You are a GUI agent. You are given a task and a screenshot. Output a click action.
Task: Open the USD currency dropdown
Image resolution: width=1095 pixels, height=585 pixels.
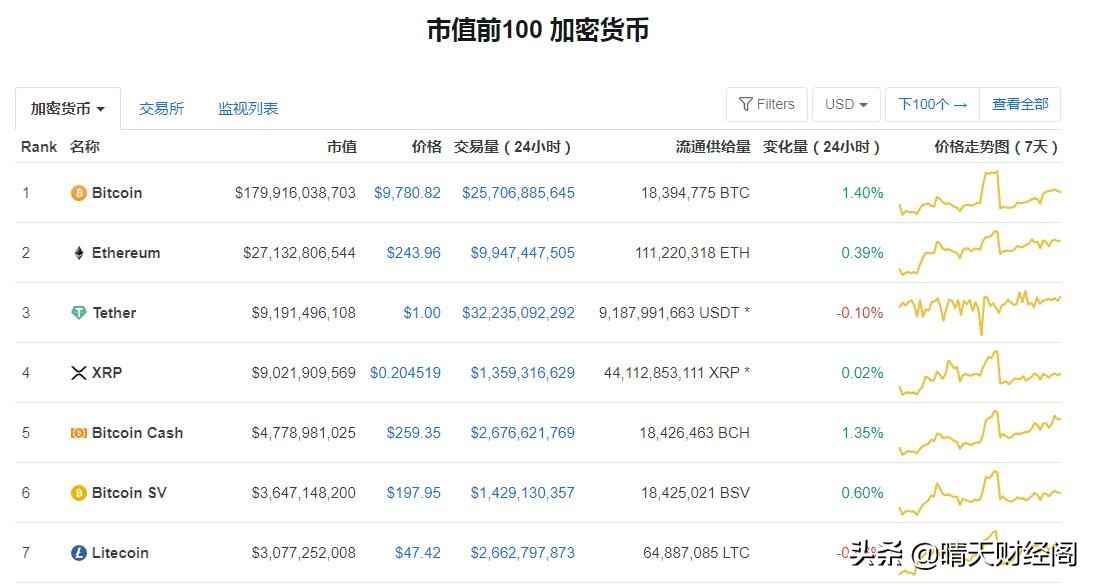[x=846, y=105]
